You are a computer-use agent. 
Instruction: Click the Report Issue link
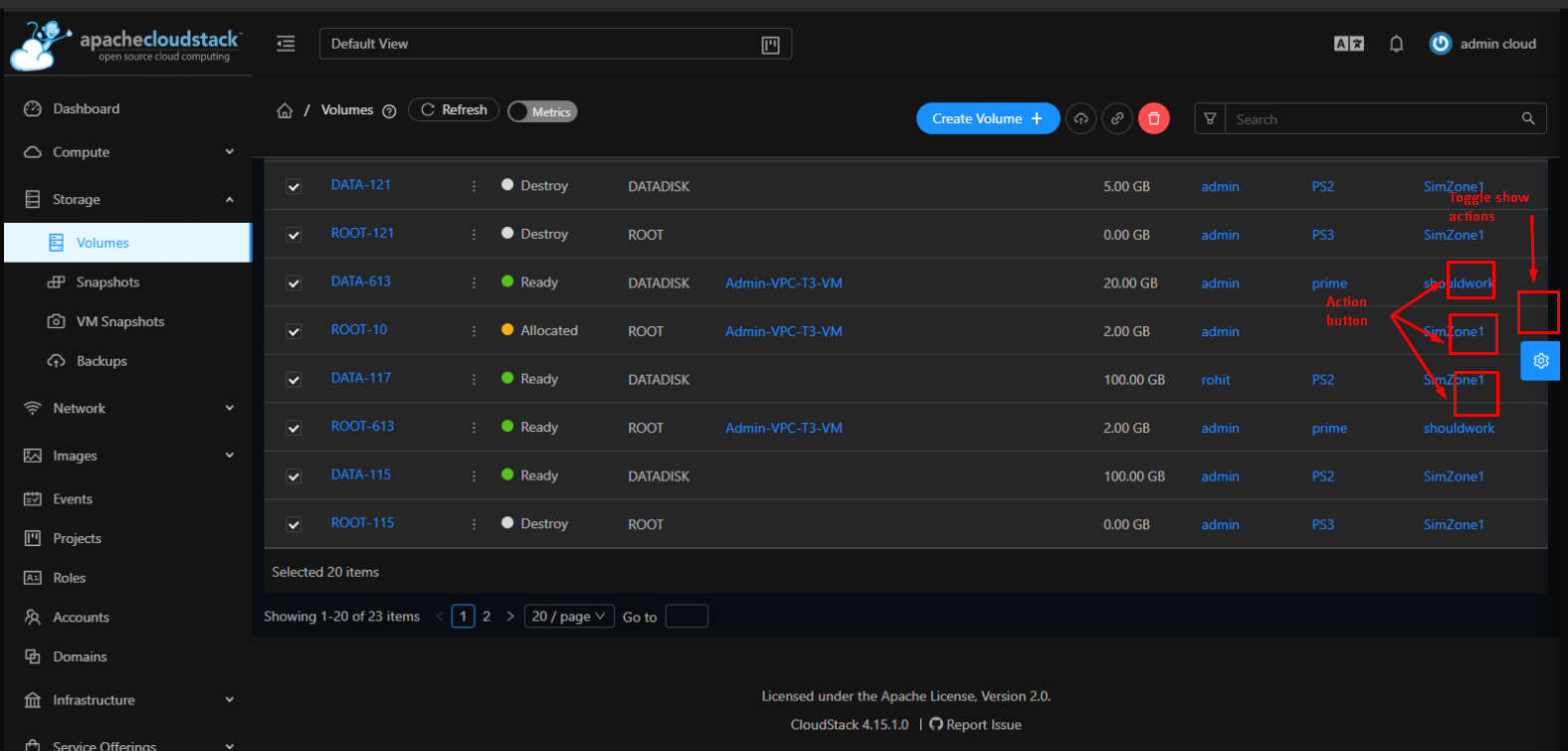click(984, 725)
